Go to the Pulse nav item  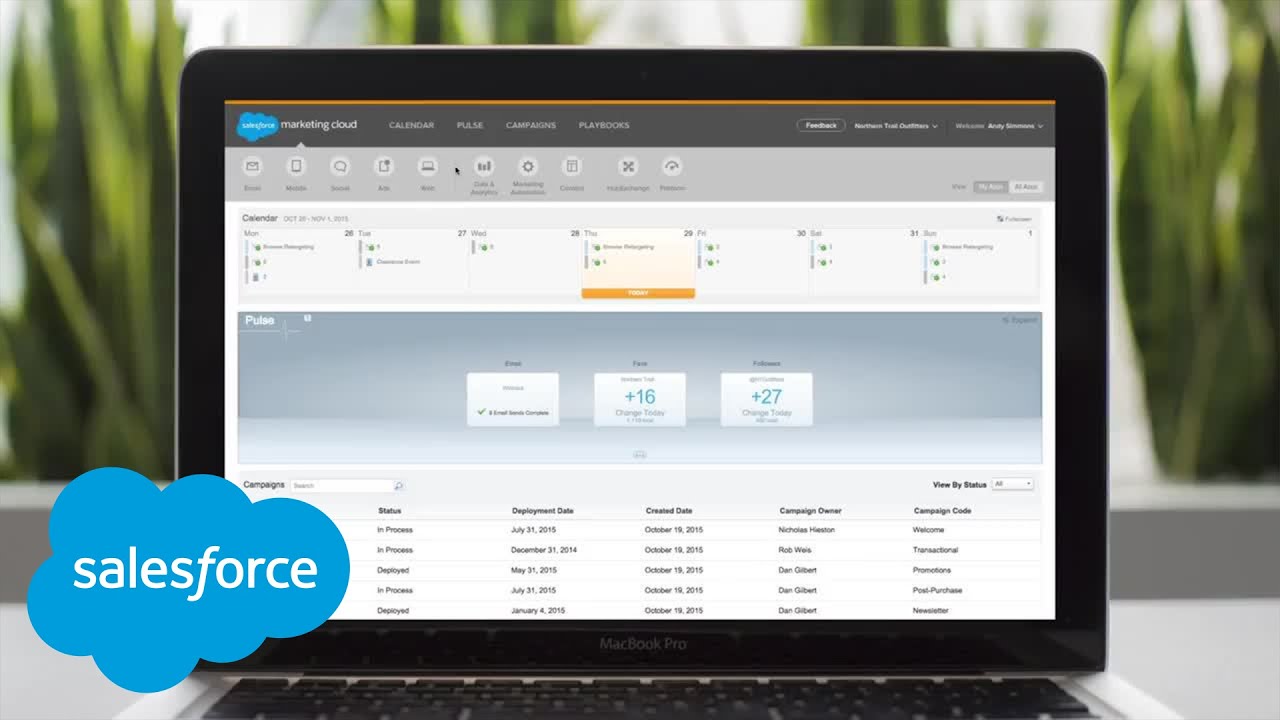470,125
